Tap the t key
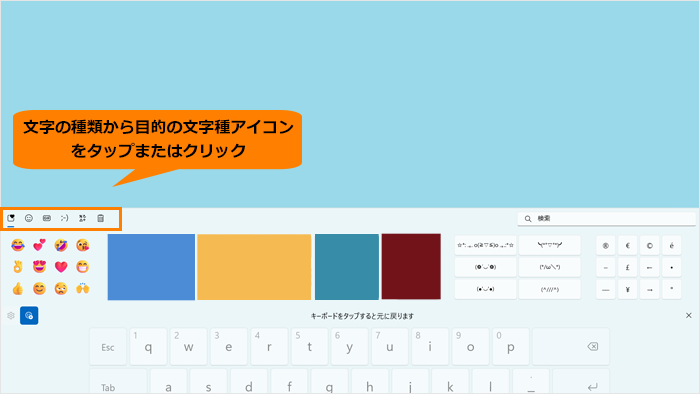Screen dimensions: 700x394 click(309, 347)
